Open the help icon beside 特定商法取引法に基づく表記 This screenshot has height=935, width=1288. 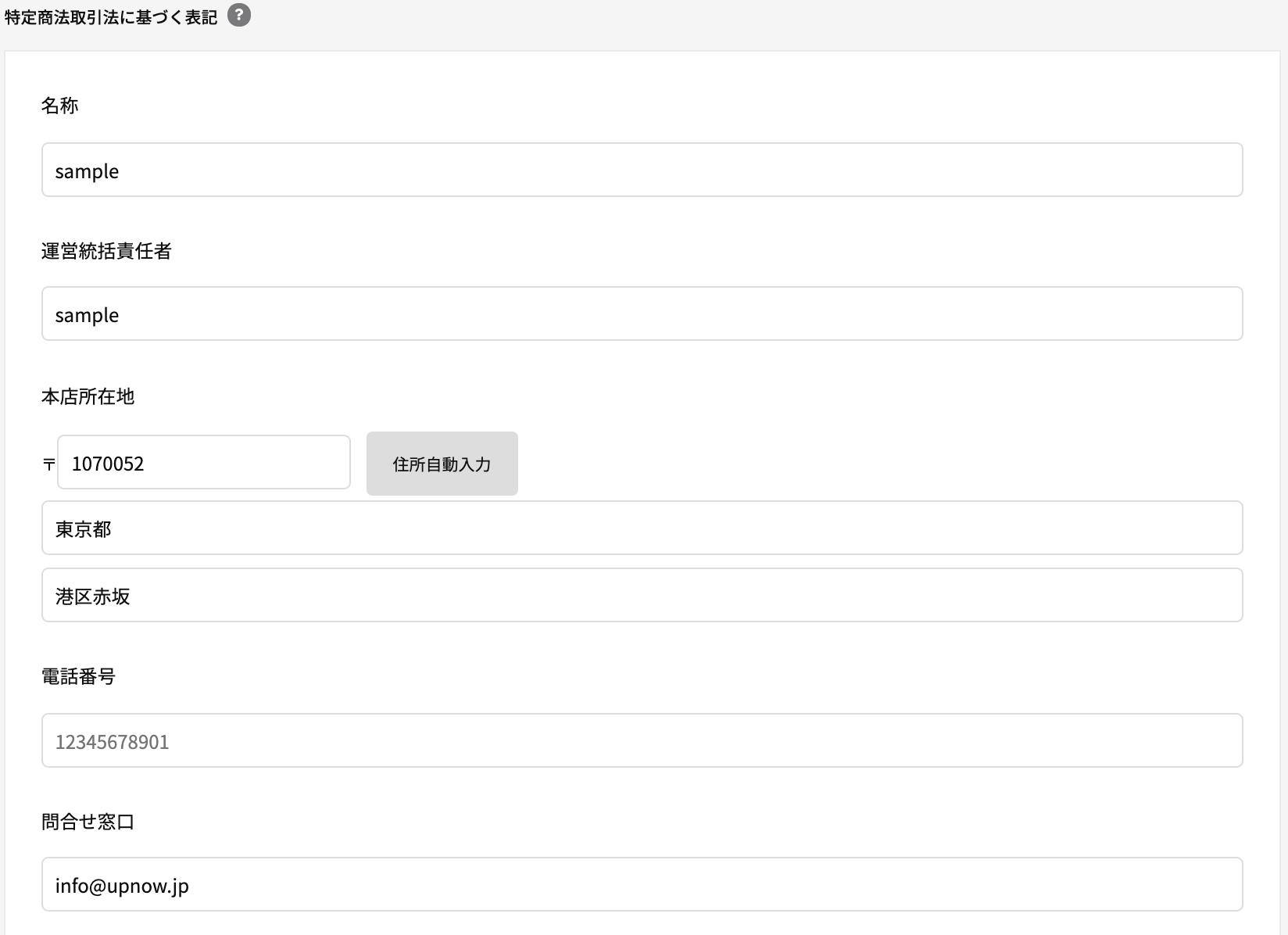click(239, 16)
